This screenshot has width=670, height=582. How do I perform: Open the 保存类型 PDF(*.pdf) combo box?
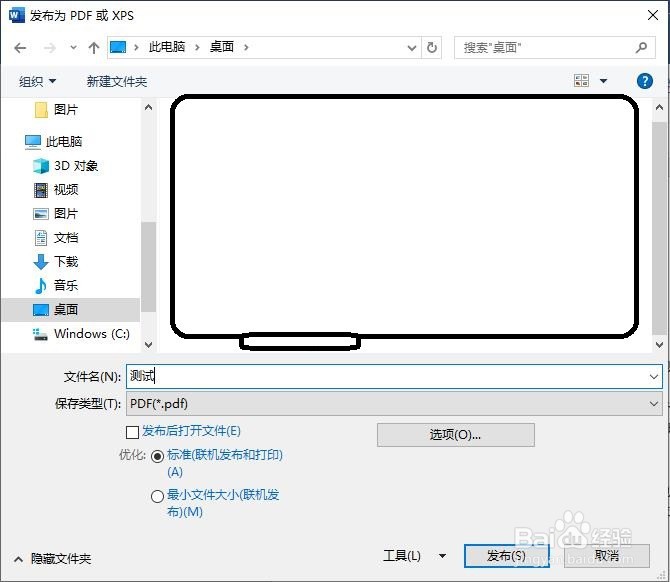pyautogui.click(x=394, y=404)
